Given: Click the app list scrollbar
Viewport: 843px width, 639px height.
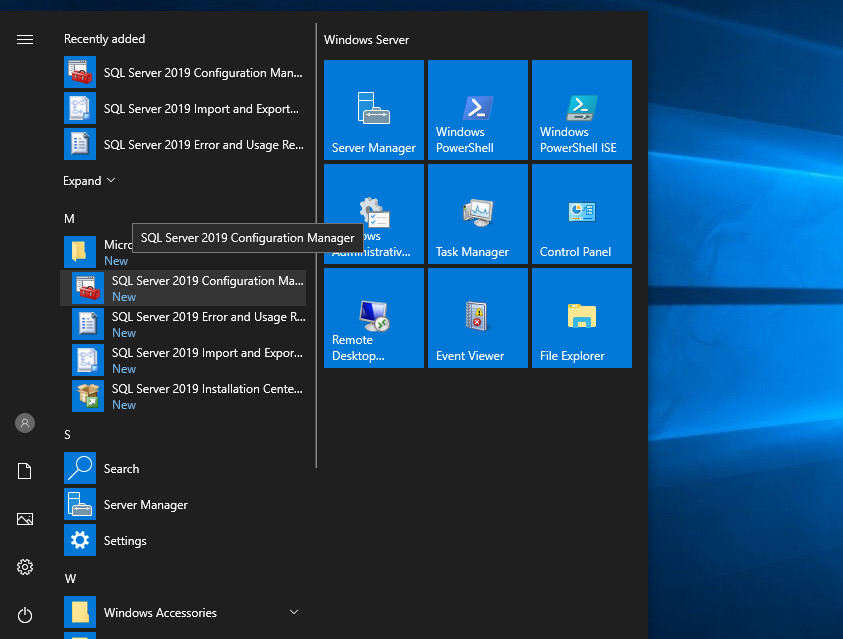Looking at the screenshot, I should click(x=316, y=246).
